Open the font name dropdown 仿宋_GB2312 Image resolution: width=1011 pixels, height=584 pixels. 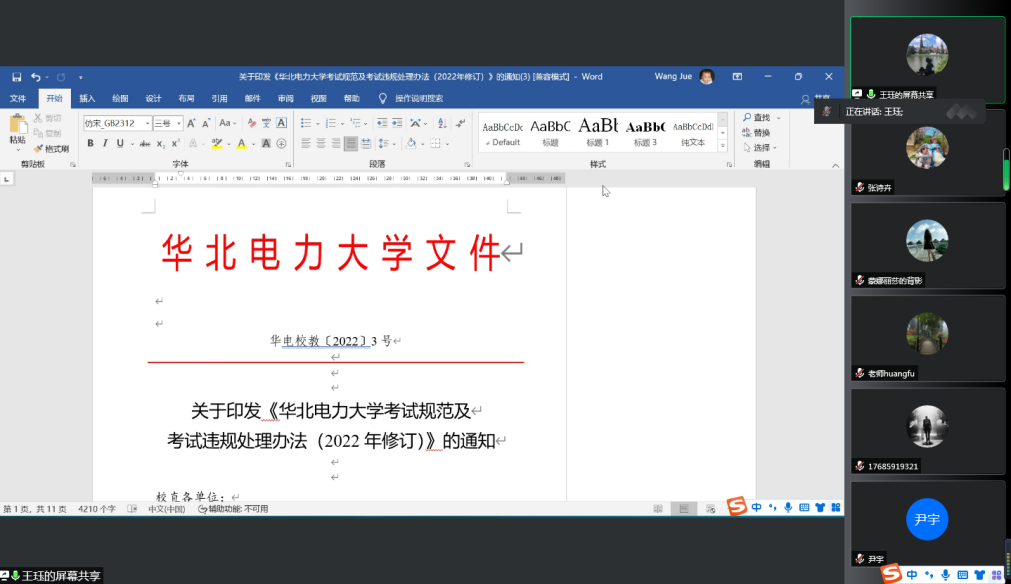(x=116, y=123)
